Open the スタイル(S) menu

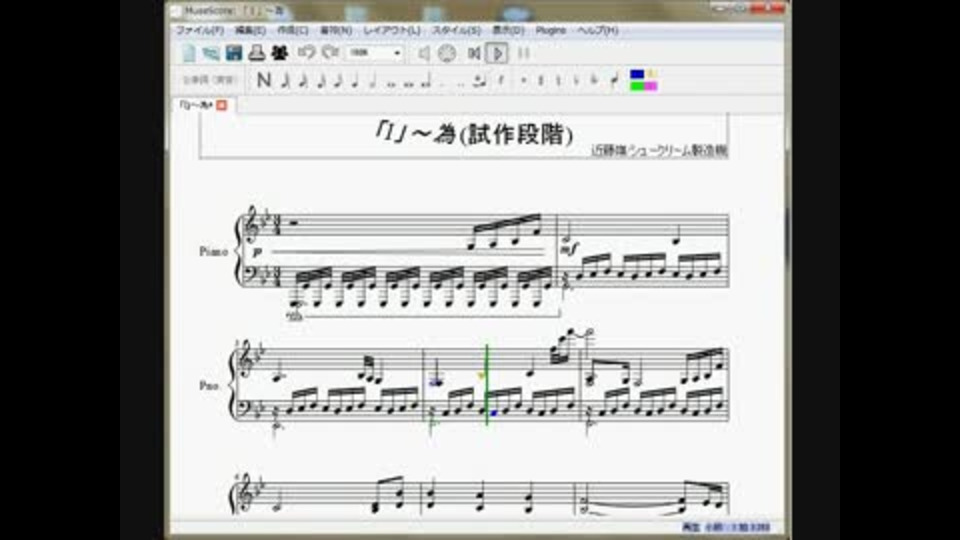pyautogui.click(x=457, y=30)
